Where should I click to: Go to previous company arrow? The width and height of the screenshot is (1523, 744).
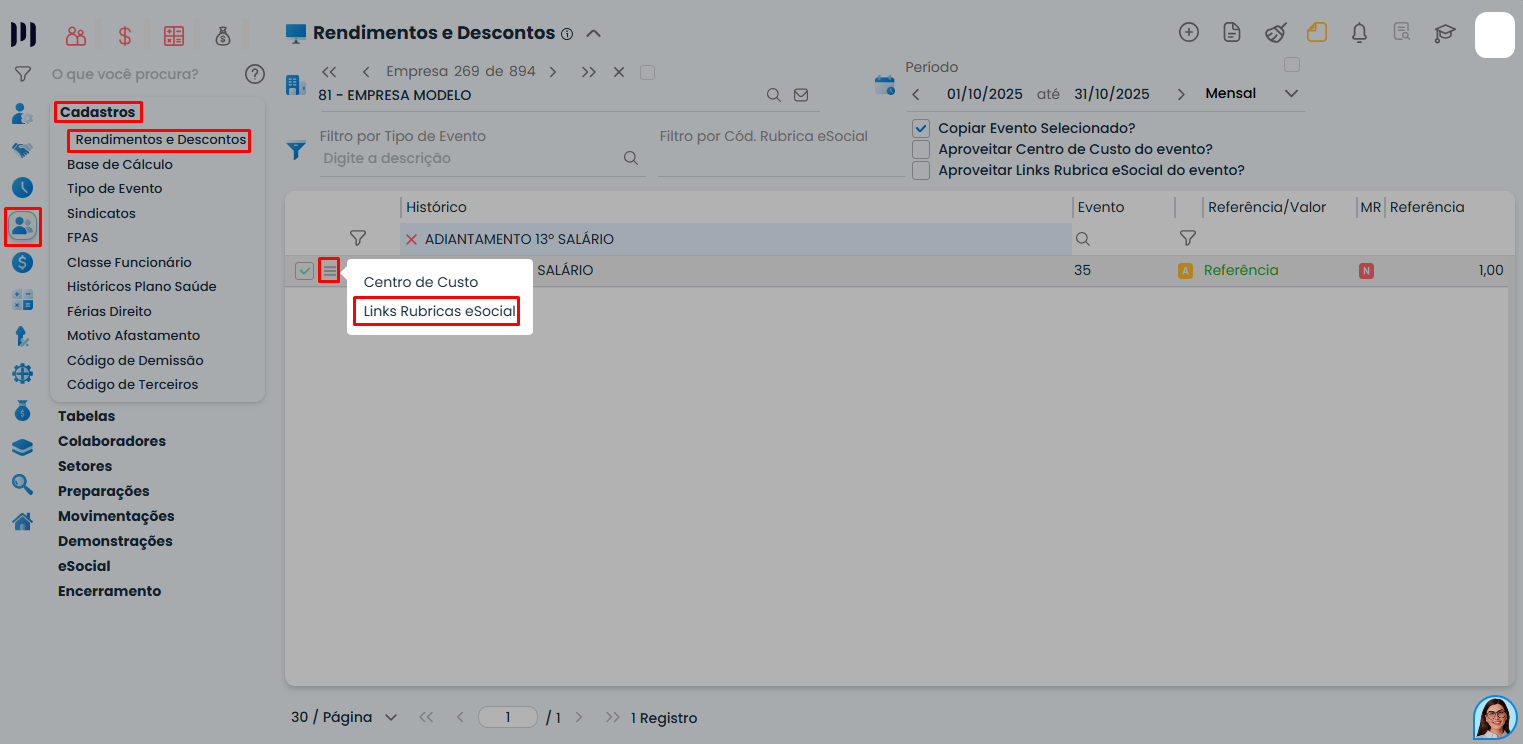(x=366, y=72)
